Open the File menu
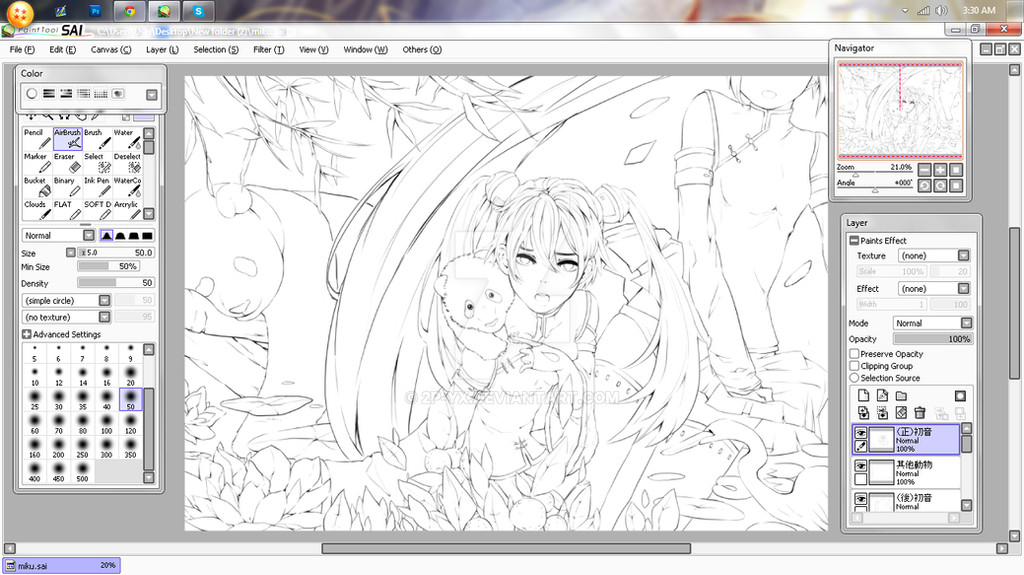The height and width of the screenshot is (575, 1024). [x=22, y=50]
